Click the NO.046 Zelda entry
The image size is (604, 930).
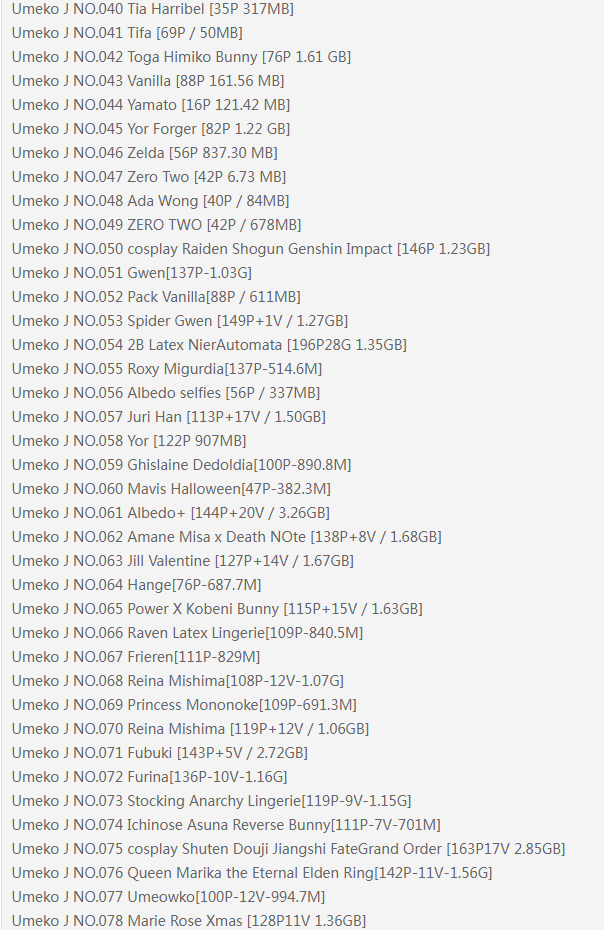(144, 153)
